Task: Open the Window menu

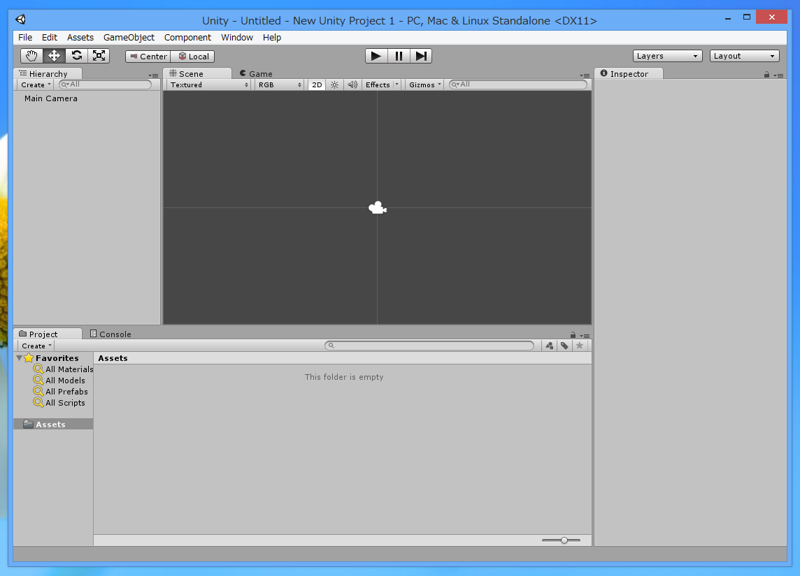Action: tap(237, 37)
